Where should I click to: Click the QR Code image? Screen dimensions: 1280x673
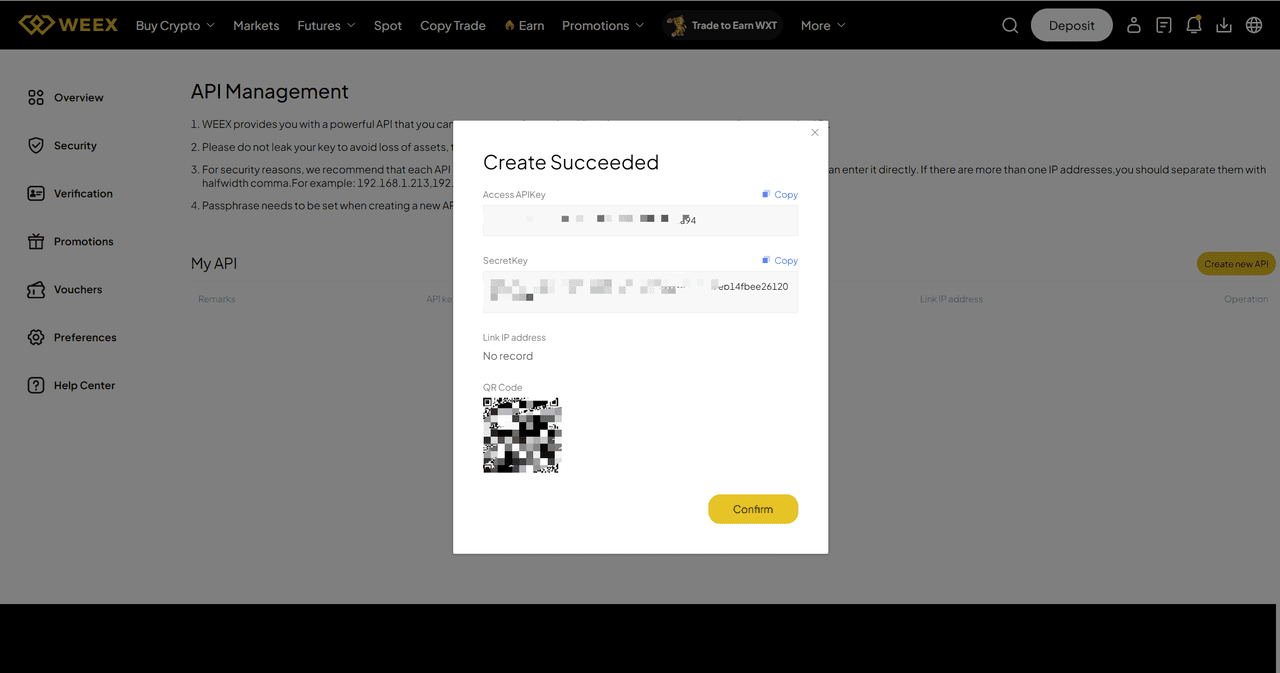(x=522, y=435)
